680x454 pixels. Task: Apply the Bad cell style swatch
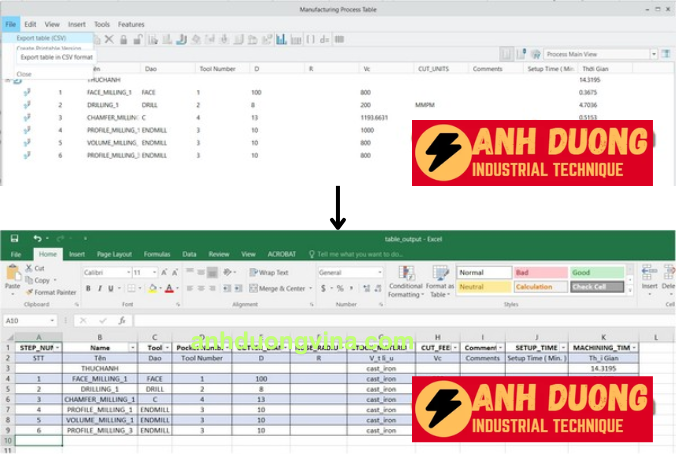tap(540, 272)
